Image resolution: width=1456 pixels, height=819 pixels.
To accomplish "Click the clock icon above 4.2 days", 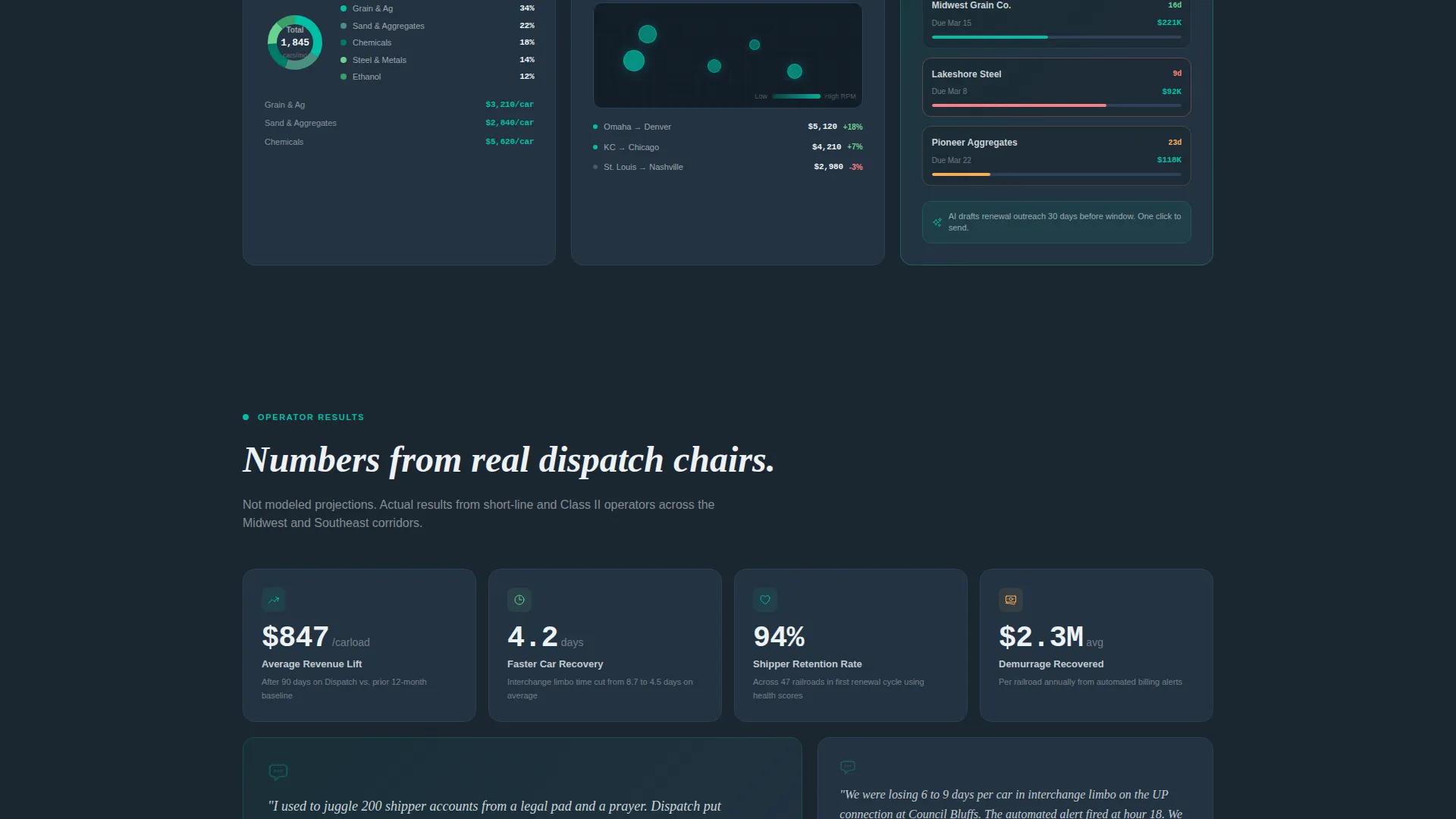I will [519, 600].
